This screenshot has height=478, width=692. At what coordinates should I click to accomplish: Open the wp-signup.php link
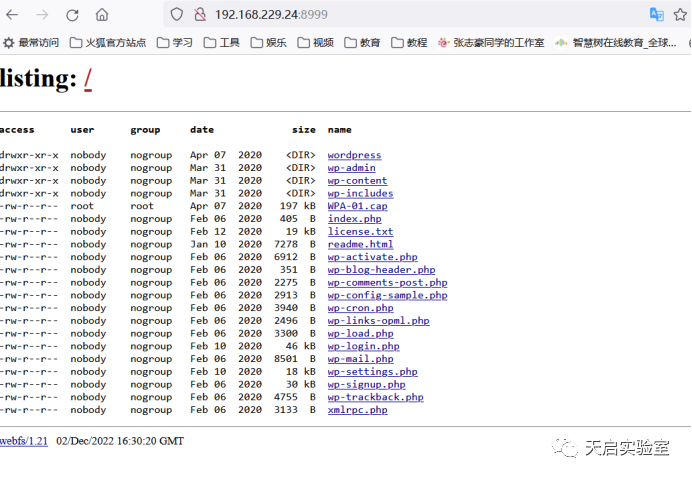[x=367, y=385]
